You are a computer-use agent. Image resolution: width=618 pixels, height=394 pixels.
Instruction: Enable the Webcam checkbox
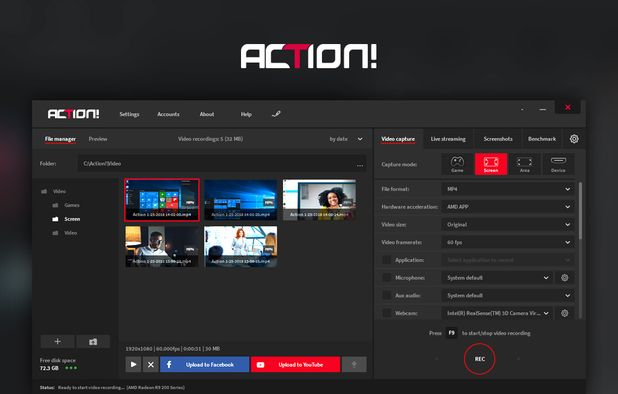point(387,313)
